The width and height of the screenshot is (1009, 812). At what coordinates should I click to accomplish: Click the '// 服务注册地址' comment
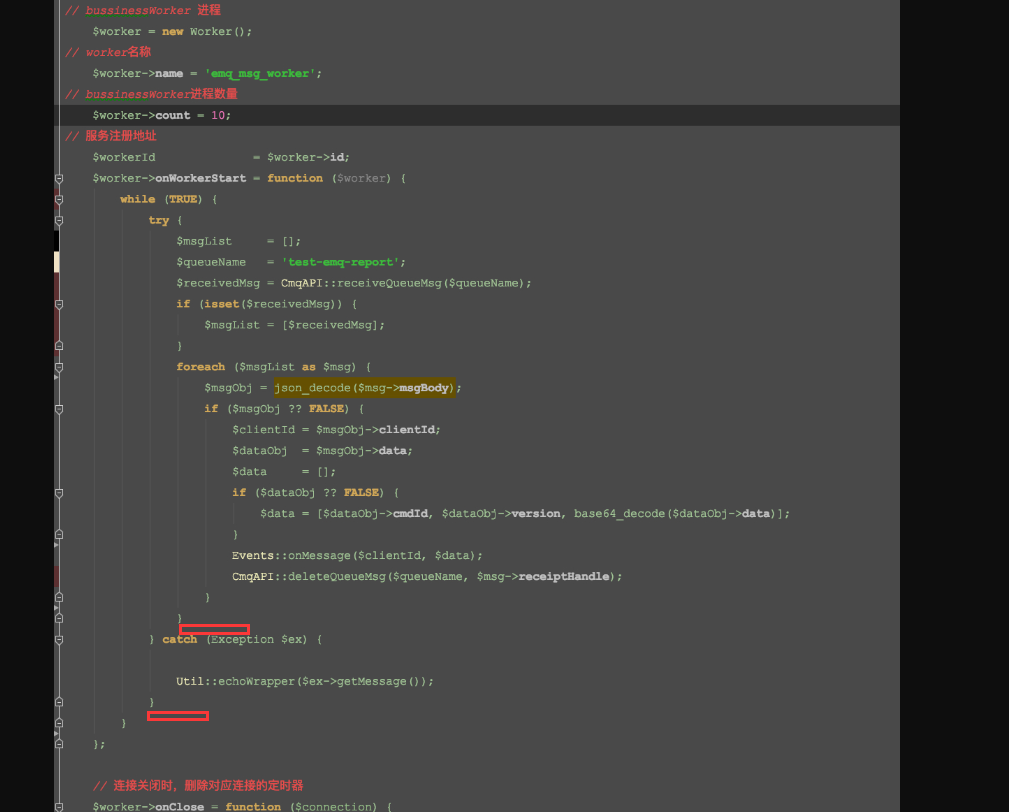pyautogui.click(x=111, y=136)
